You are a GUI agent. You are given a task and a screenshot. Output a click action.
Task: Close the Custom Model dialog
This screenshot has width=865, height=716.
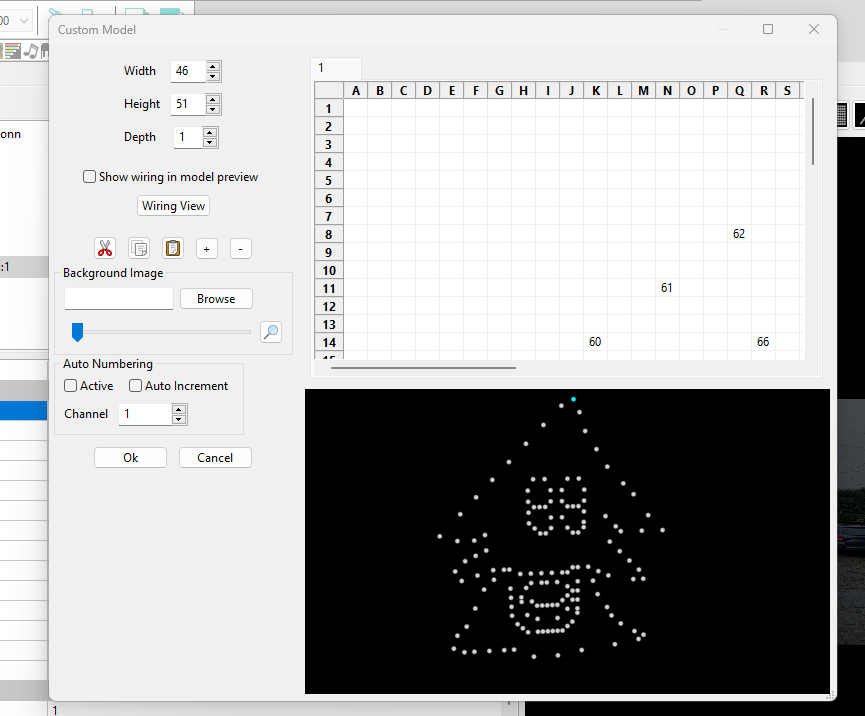[814, 29]
